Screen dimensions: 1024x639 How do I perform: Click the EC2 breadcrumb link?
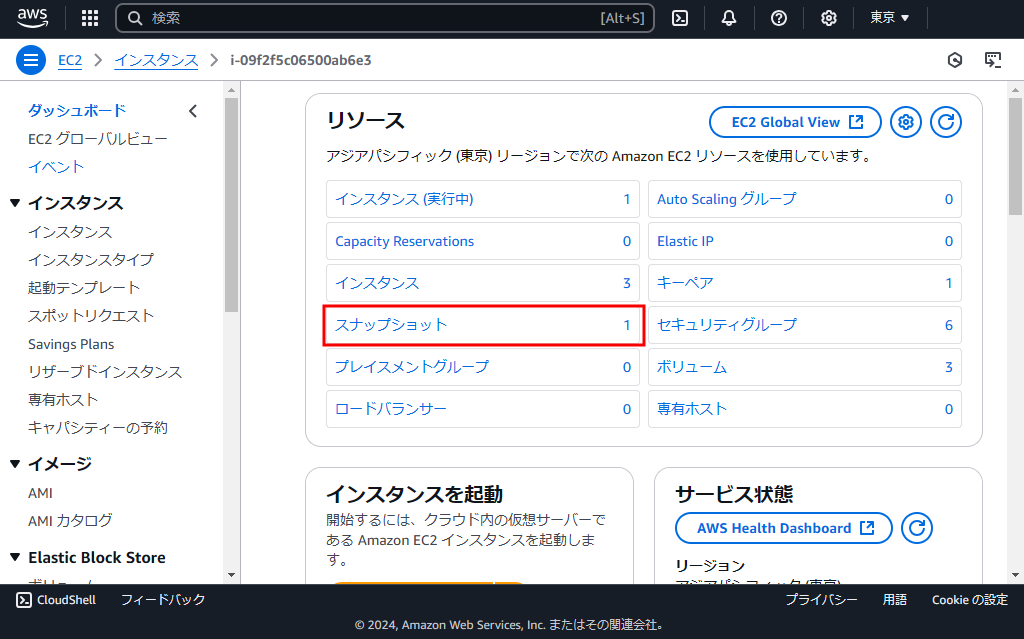pos(70,60)
